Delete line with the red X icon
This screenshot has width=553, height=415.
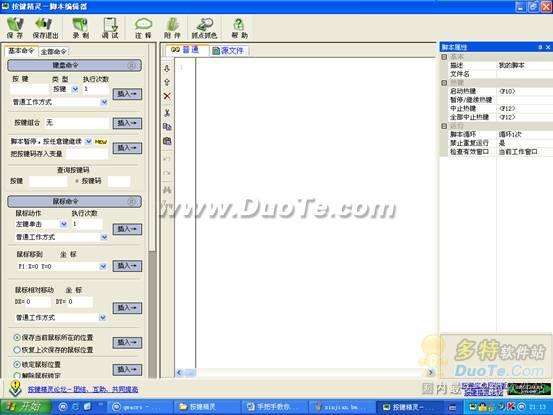tap(167, 96)
